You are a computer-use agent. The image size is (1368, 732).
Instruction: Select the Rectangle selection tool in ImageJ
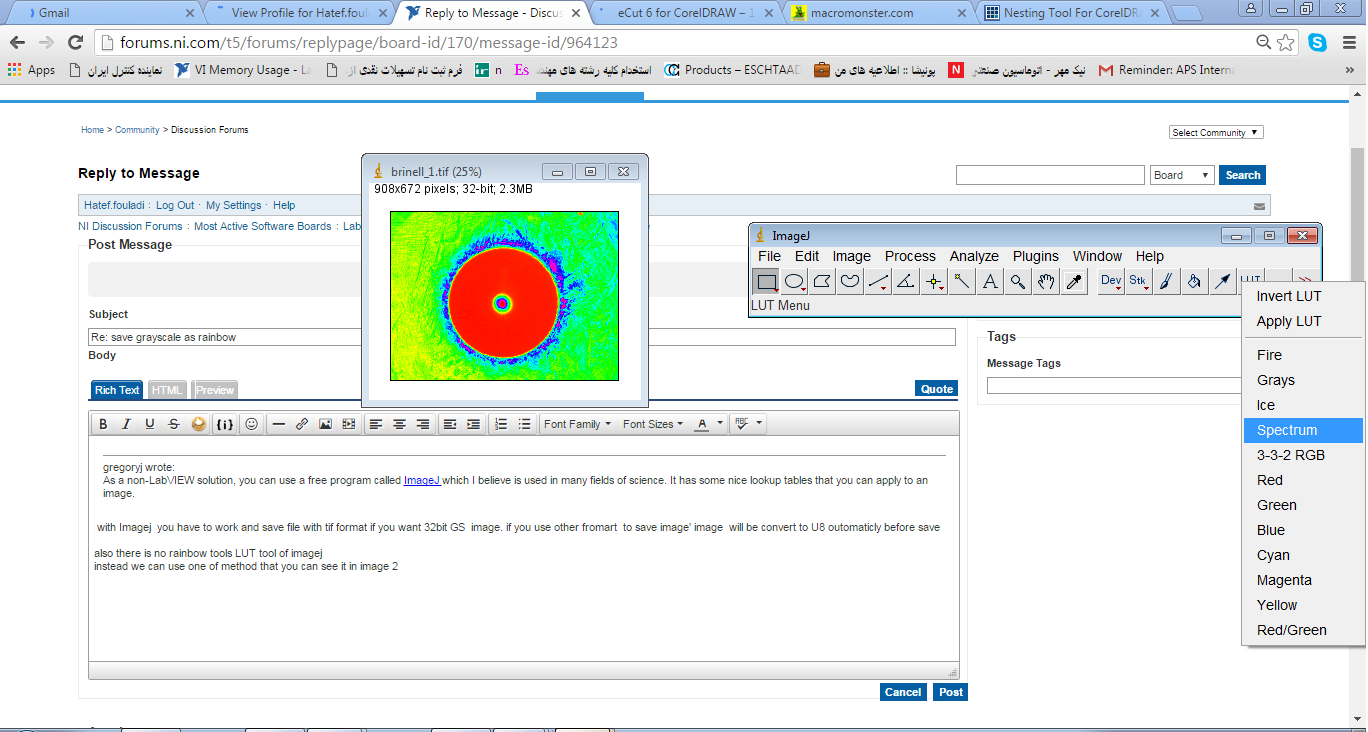pos(766,282)
